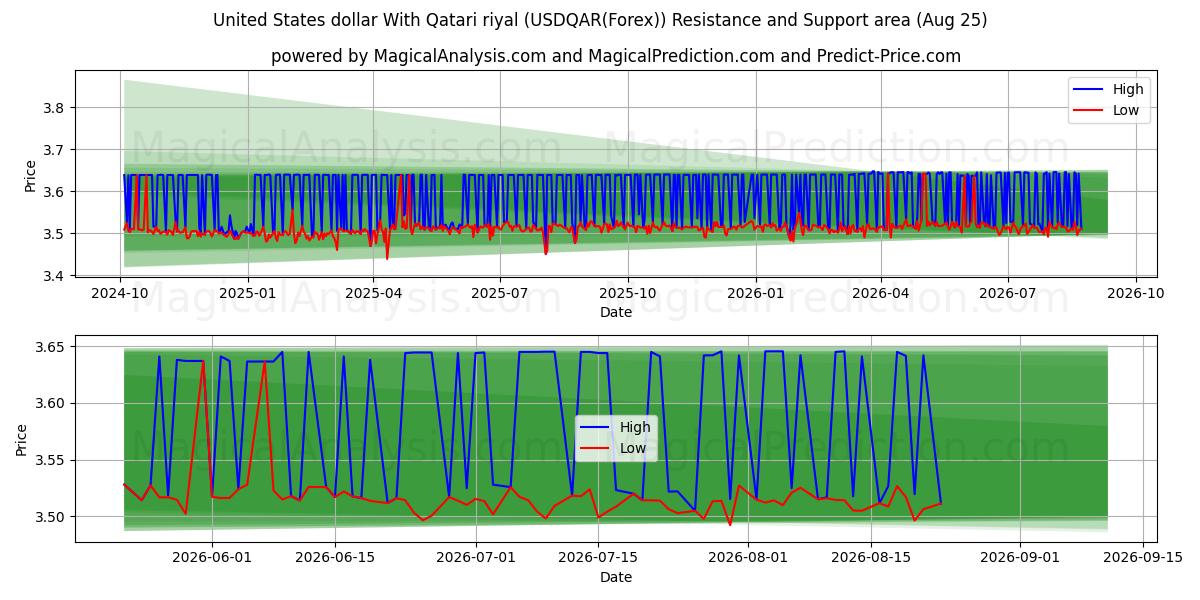Click the 2026-06-01 date tick

(212, 558)
